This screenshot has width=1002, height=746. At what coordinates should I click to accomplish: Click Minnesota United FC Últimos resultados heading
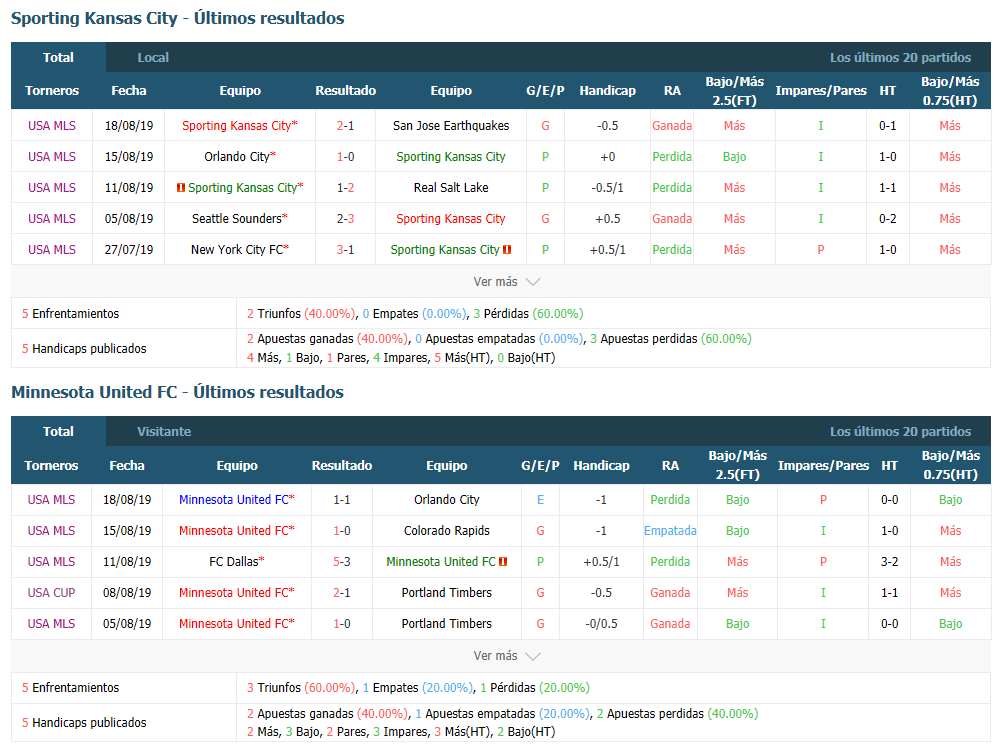tap(178, 392)
